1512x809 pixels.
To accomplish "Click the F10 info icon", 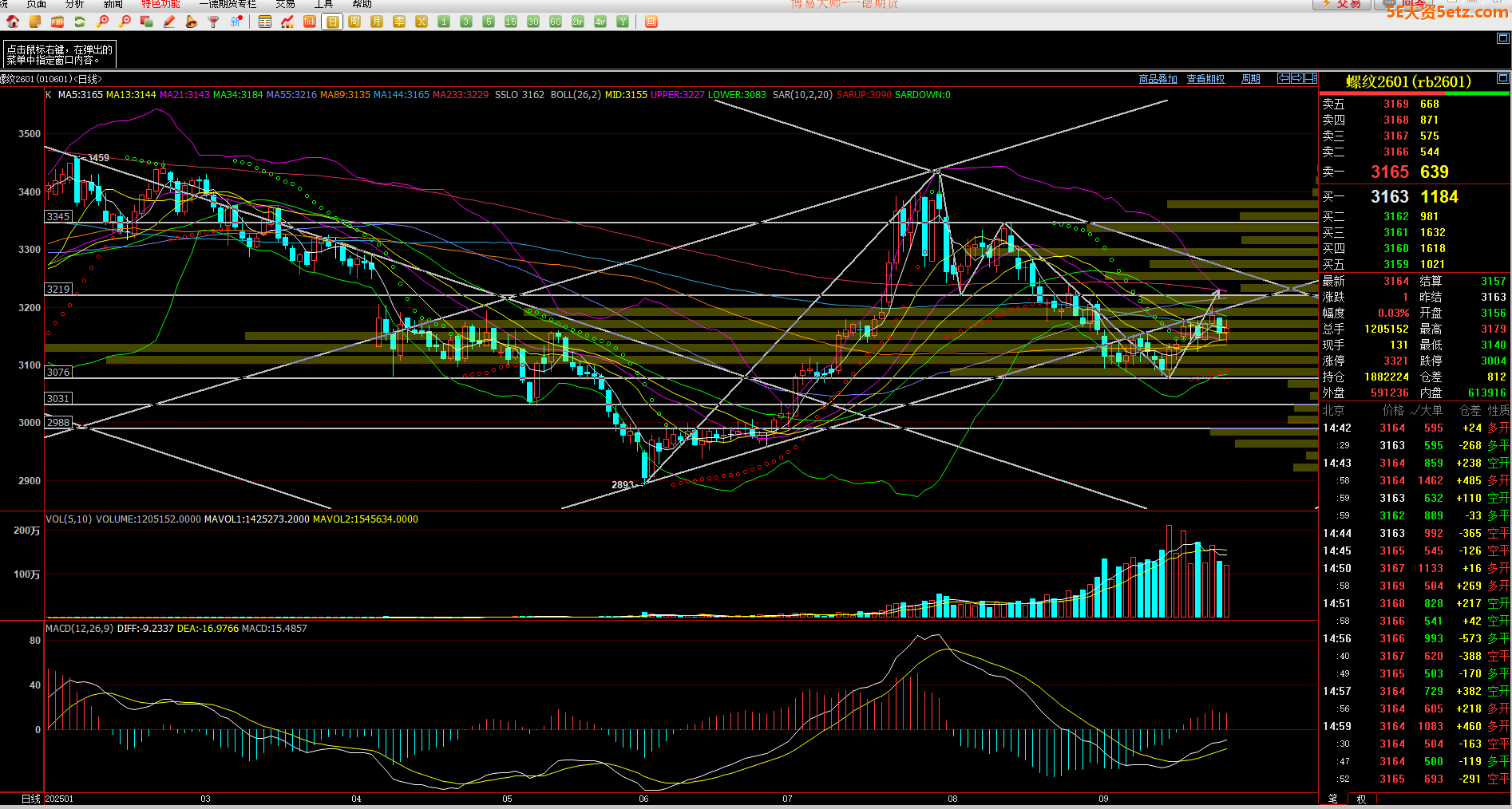I will (57, 22).
